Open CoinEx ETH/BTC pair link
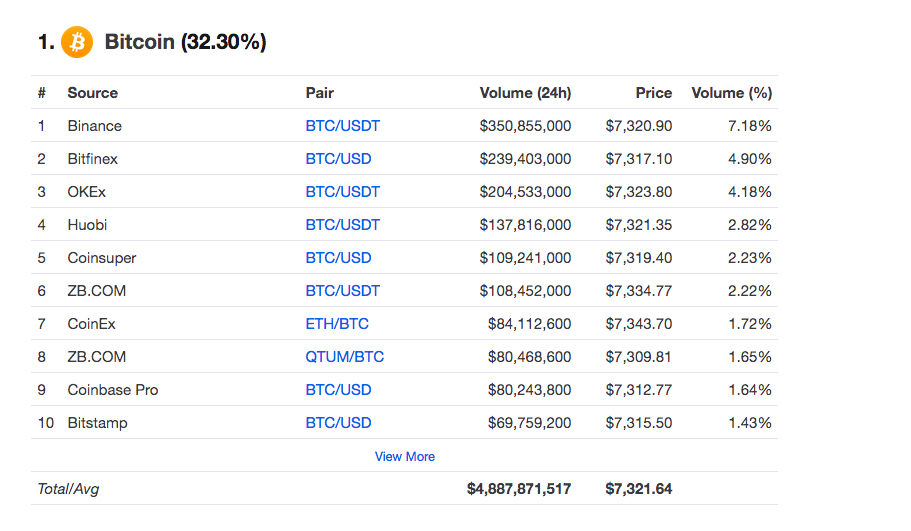This screenshot has height=531, width=911. coord(337,324)
